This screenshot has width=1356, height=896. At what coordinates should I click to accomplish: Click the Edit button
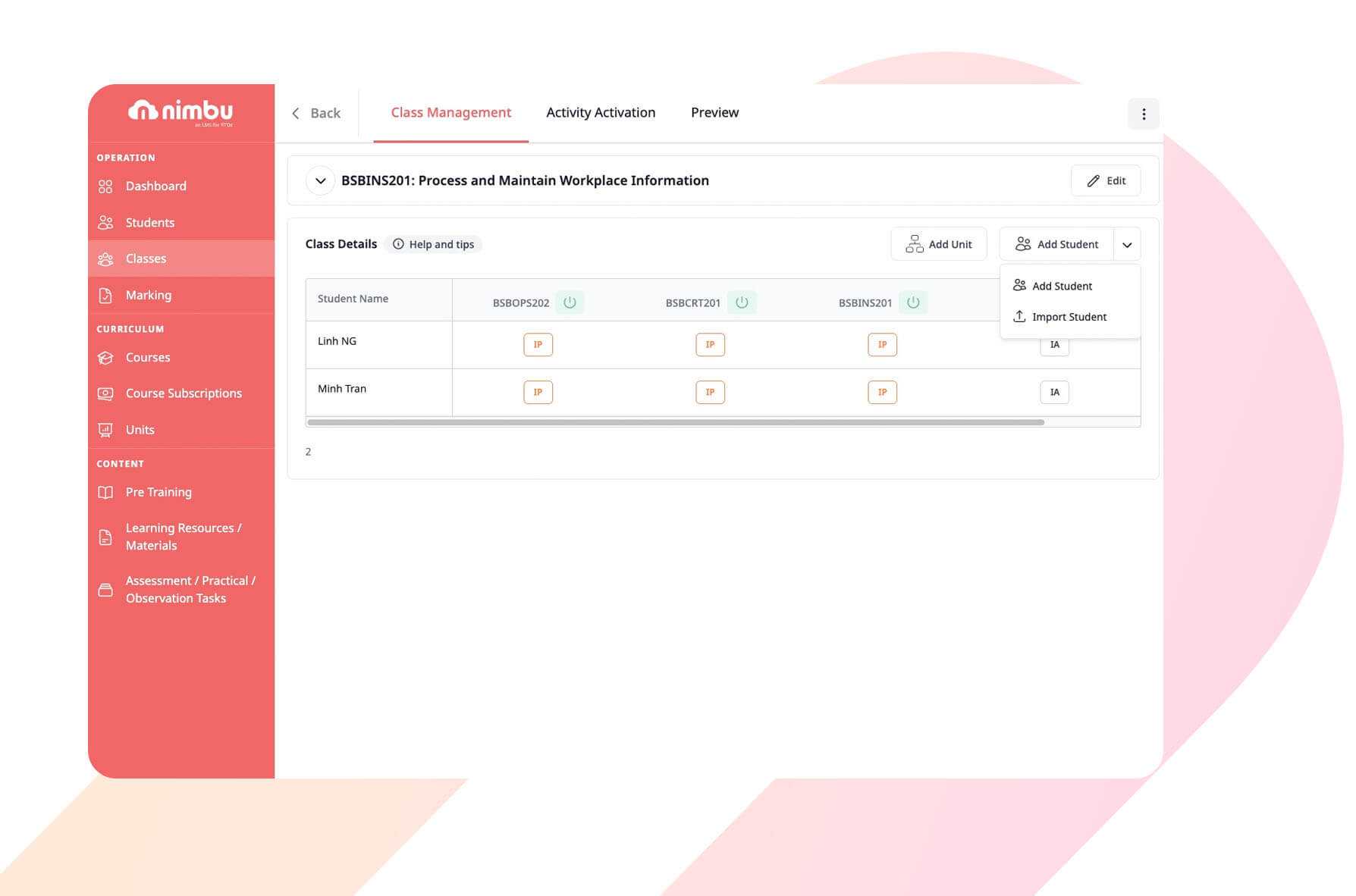coord(1105,181)
